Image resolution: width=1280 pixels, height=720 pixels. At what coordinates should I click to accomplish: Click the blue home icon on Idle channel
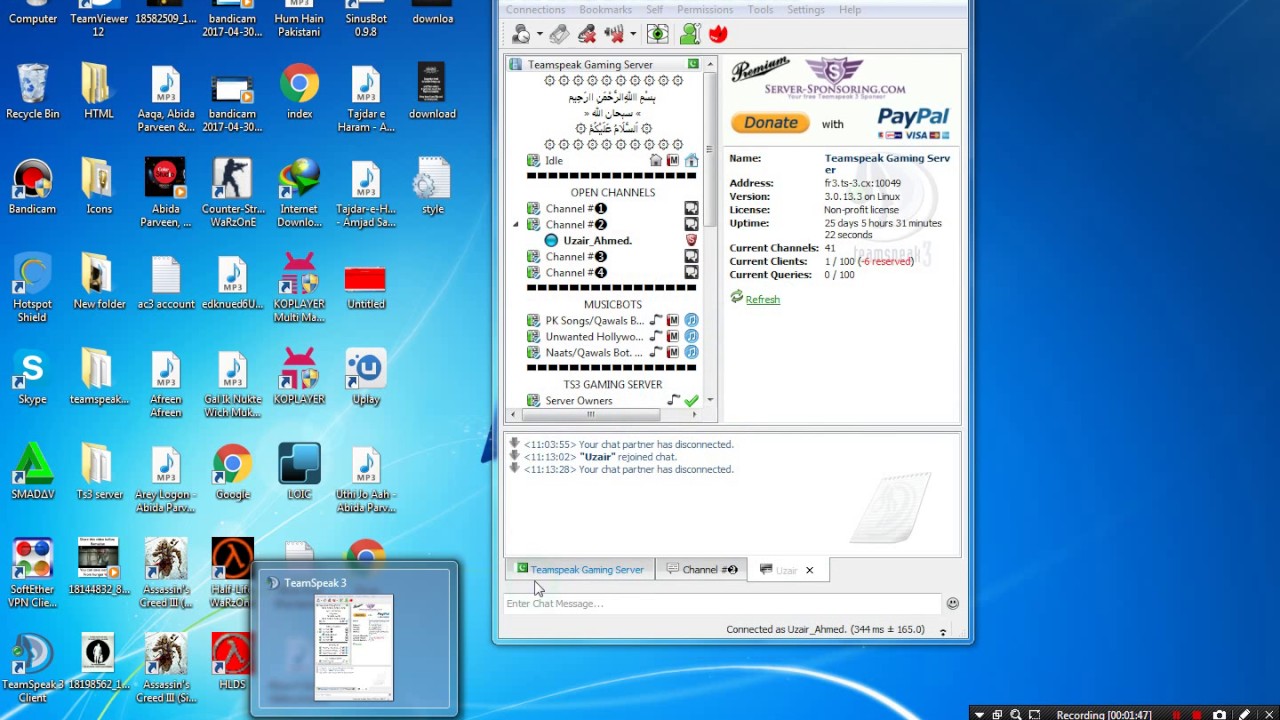(691, 160)
